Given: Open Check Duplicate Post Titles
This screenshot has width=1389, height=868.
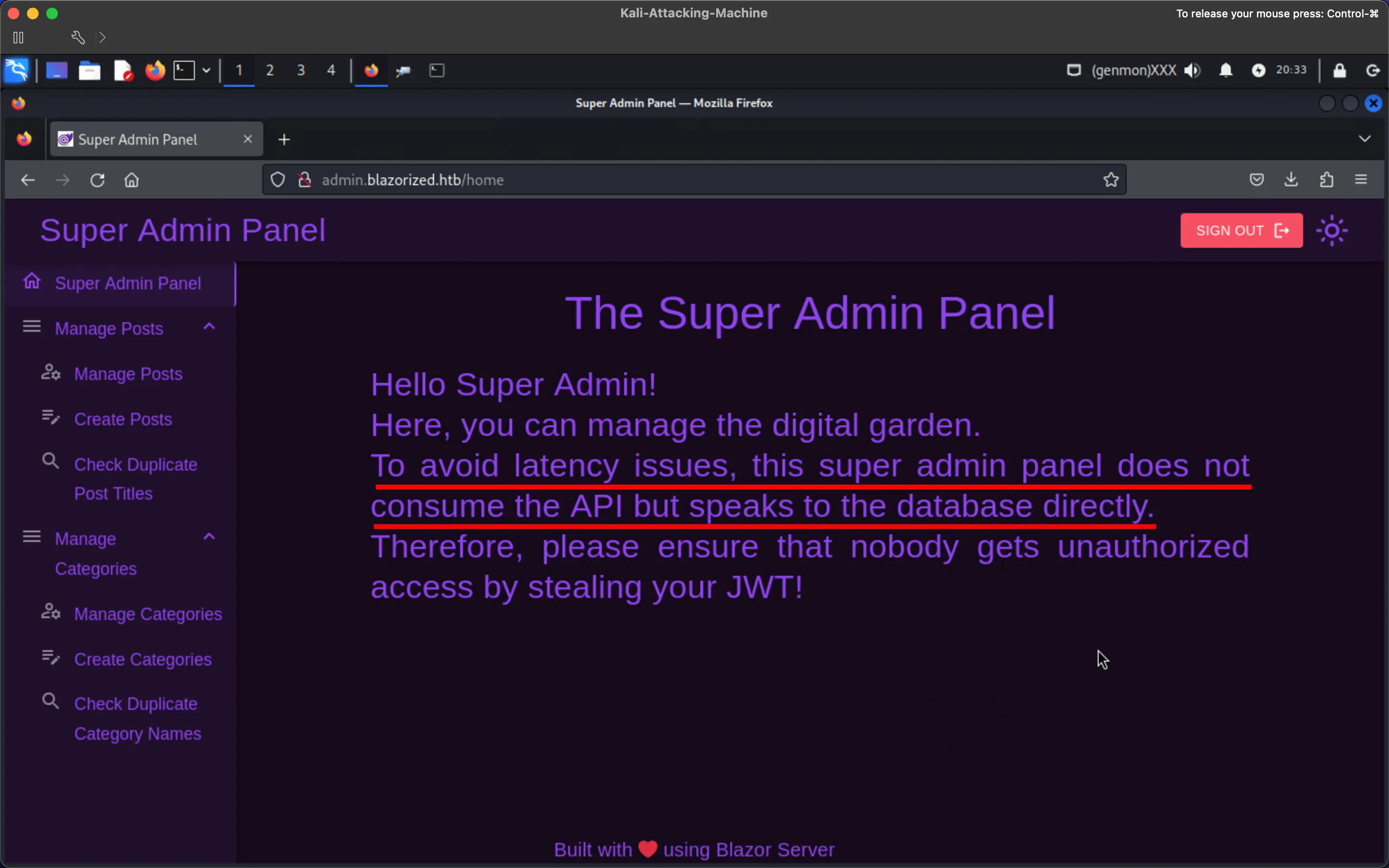Looking at the screenshot, I should tap(136, 479).
